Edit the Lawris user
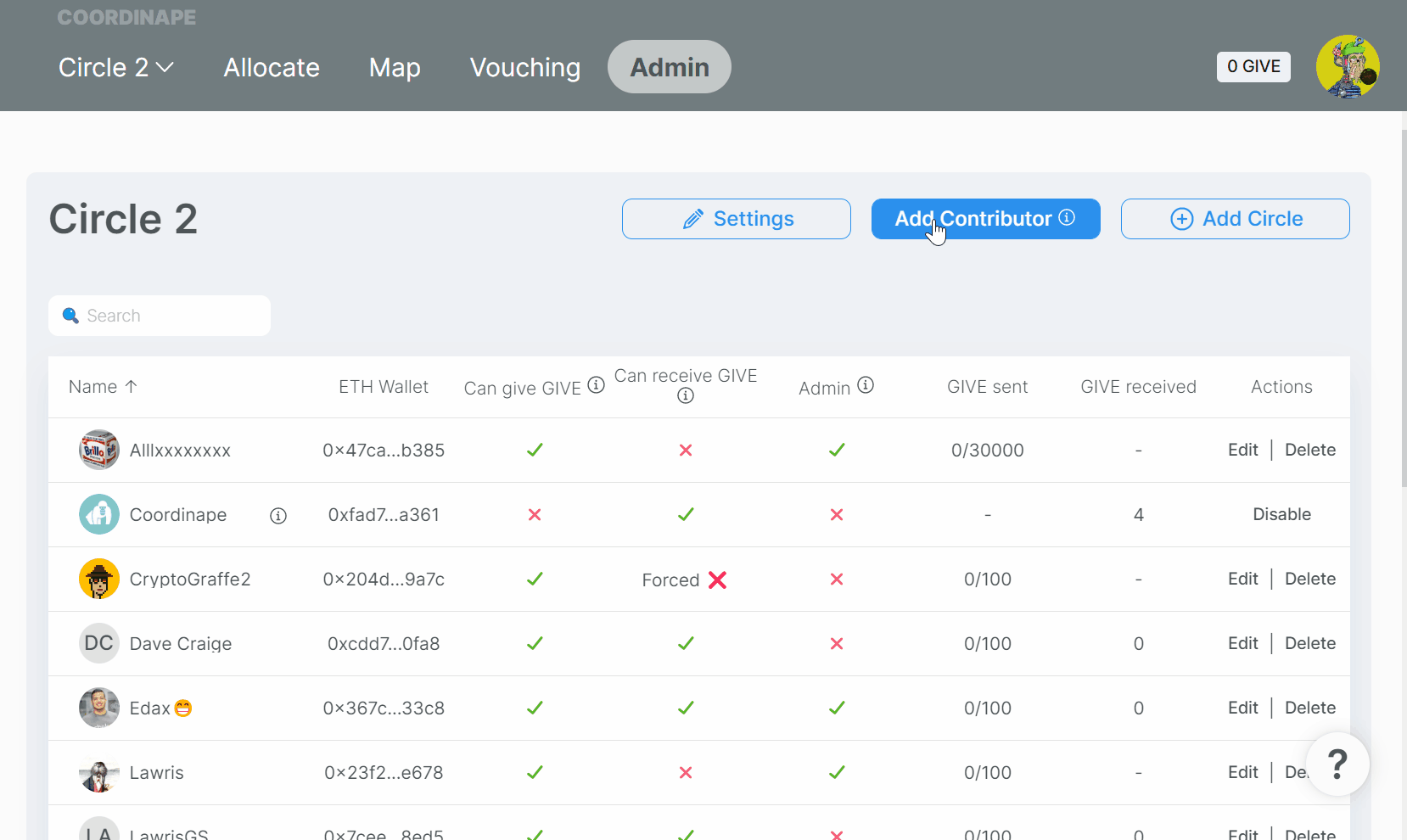 [1243, 772]
